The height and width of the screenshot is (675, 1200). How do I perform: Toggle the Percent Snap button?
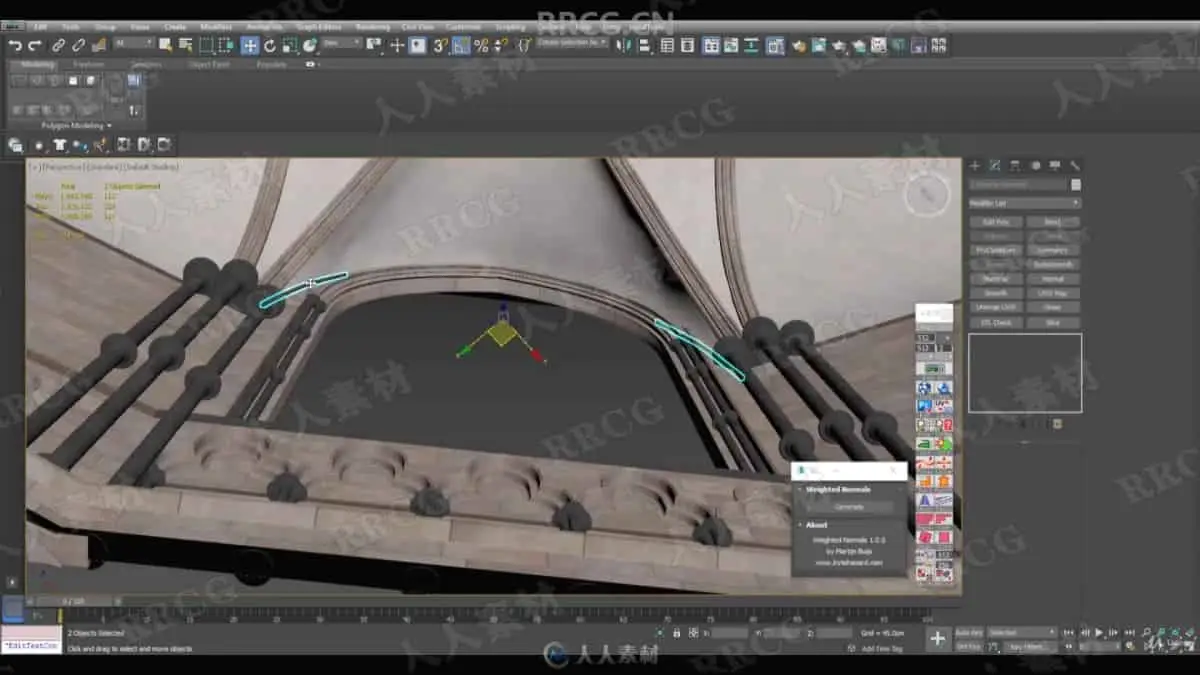pyautogui.click(x=481, y=45)
